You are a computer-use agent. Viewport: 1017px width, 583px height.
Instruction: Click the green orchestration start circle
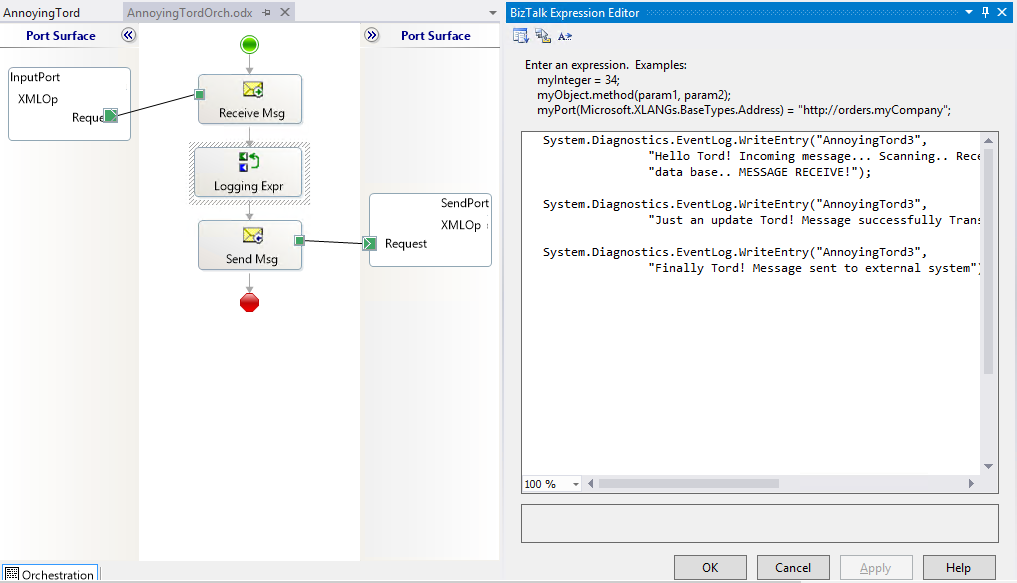point(250,44)
